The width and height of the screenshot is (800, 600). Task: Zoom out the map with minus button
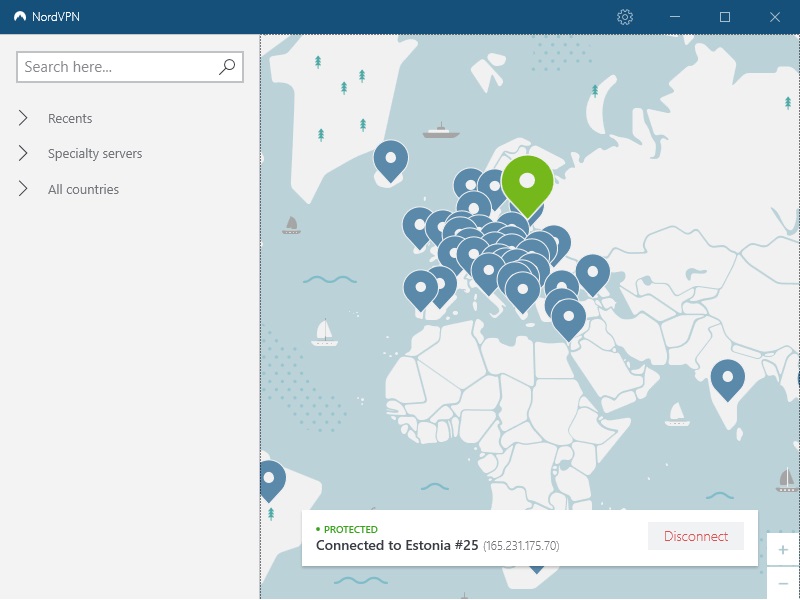783,583
